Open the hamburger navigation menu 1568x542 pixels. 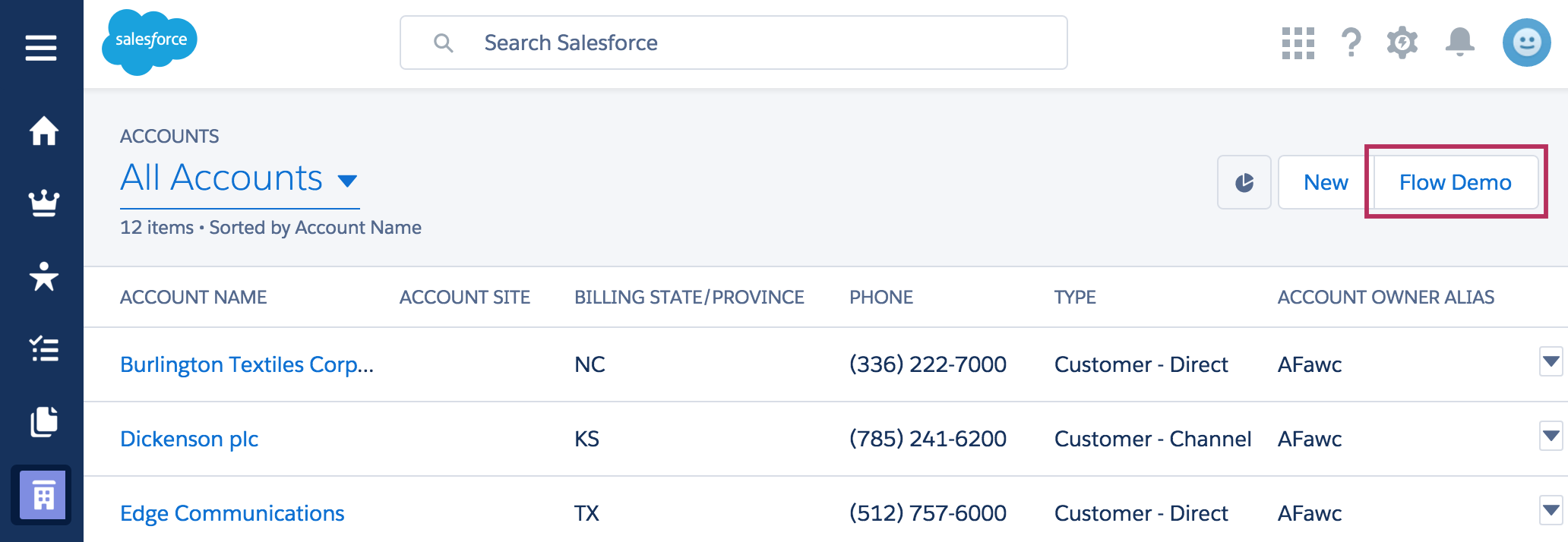(x=41, y=48)
